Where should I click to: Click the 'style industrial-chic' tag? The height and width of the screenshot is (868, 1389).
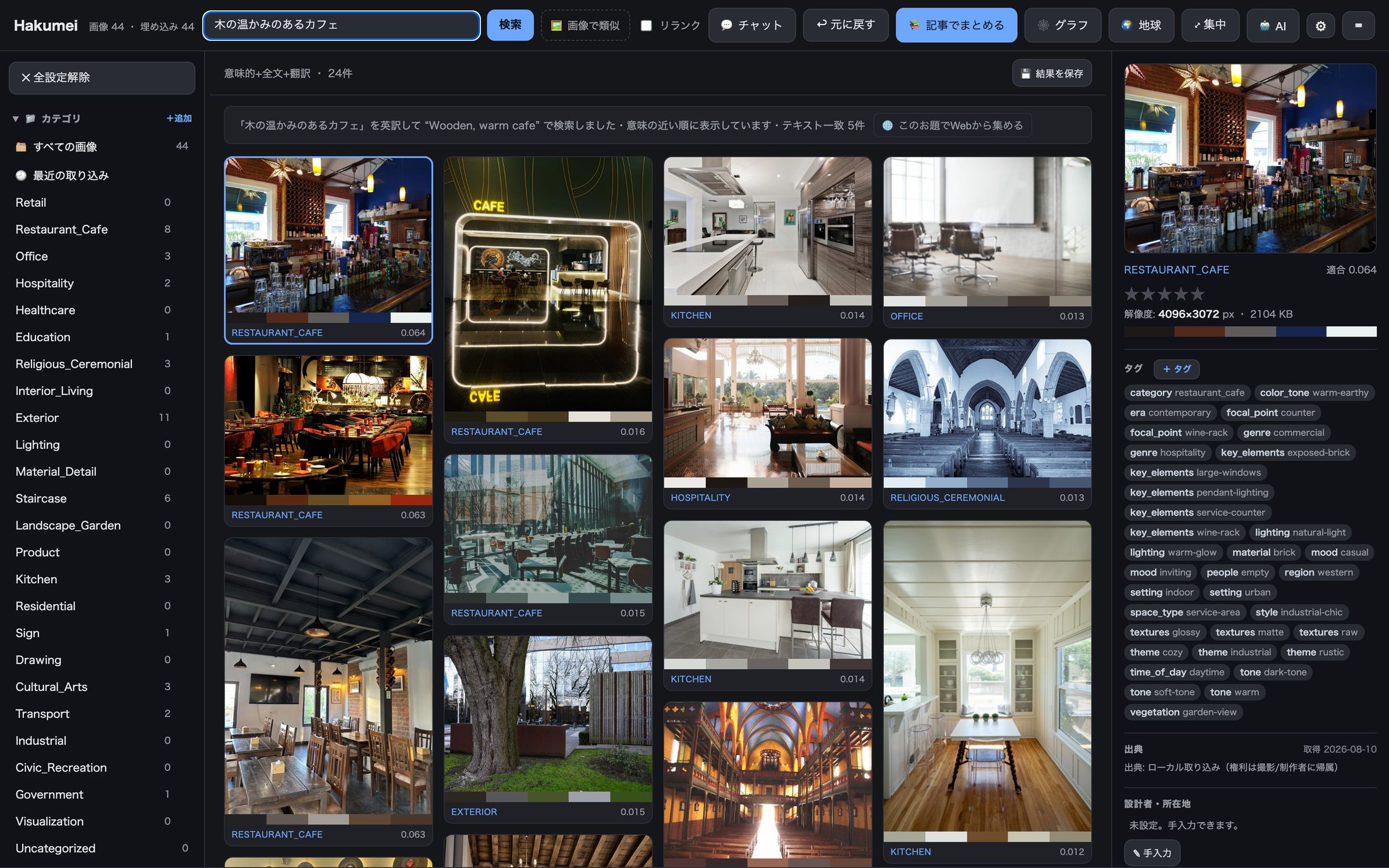pos(1299,612)
